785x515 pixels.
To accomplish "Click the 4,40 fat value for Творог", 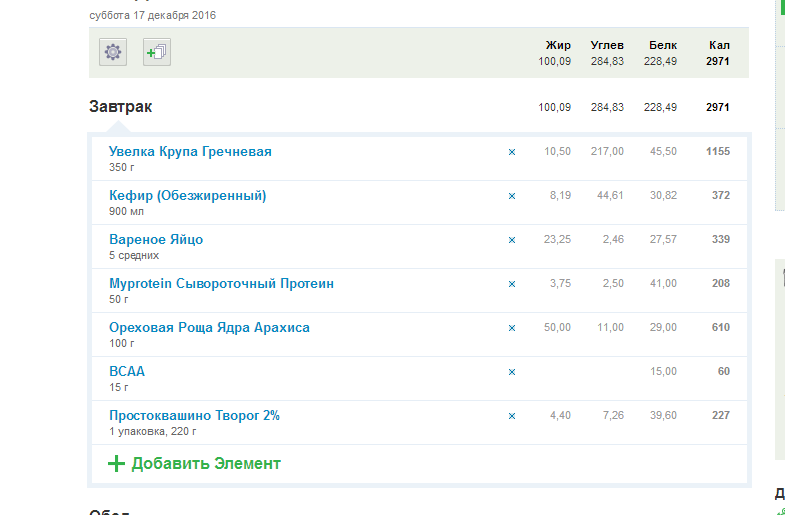I will [560, 416].
